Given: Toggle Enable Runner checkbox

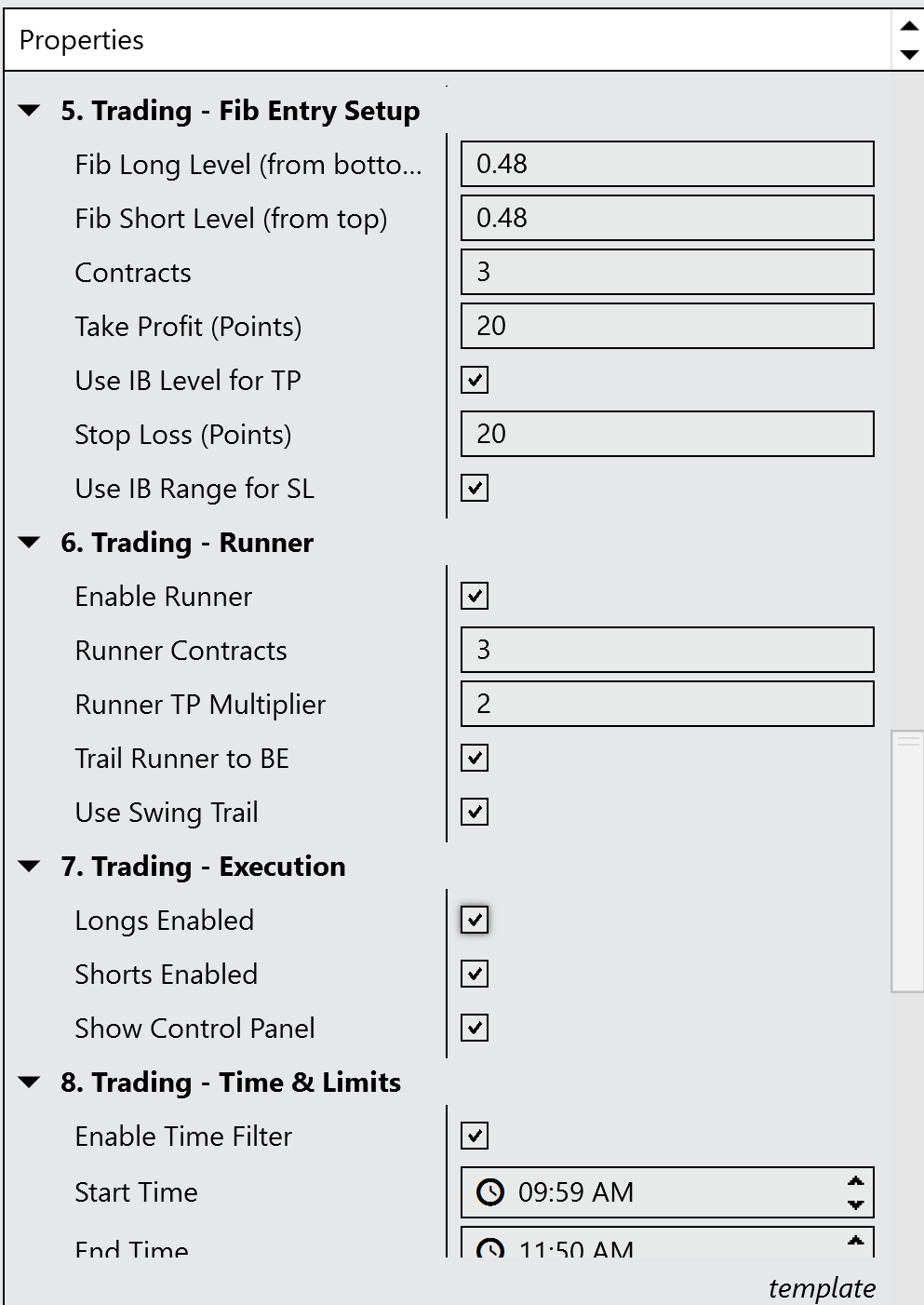Looking at the screenshot, I should click(475, 596).
